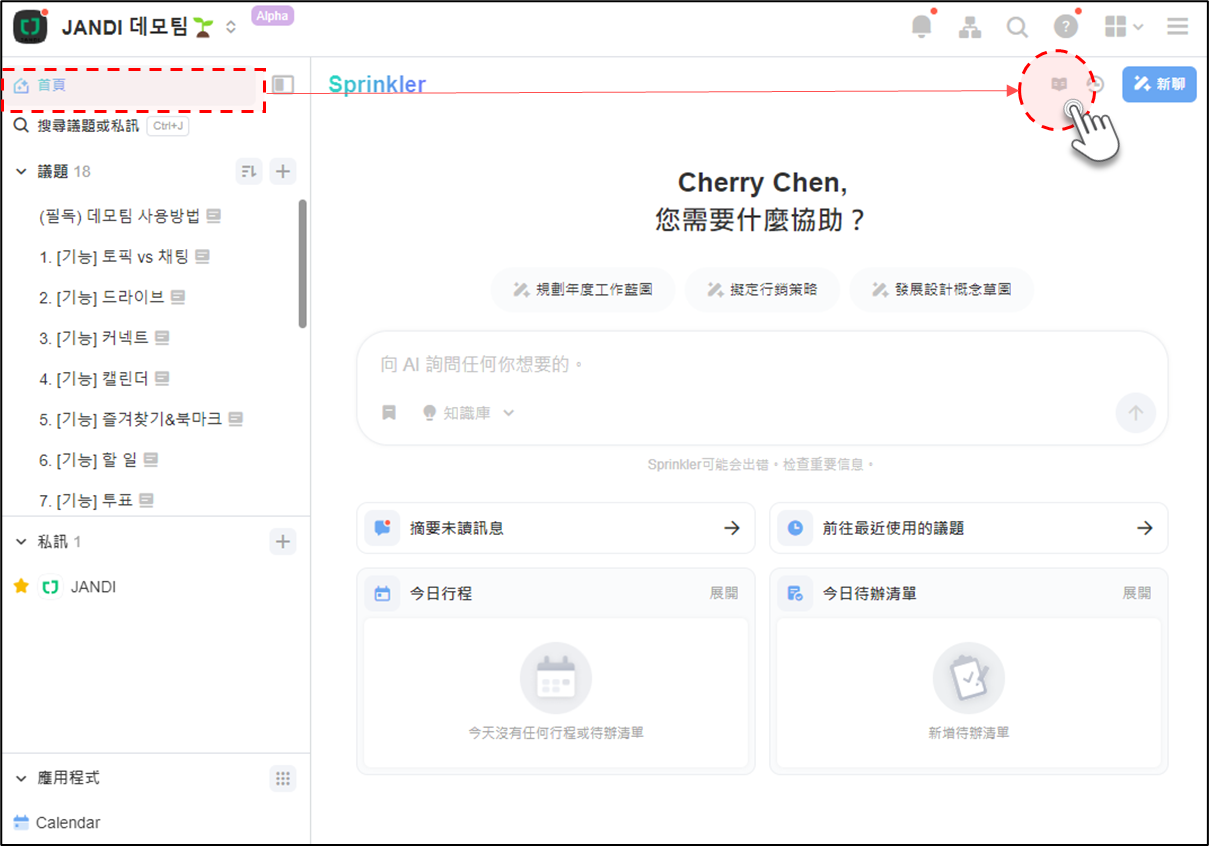Click the Calendar app icon in sidebar

coord(21,823)
